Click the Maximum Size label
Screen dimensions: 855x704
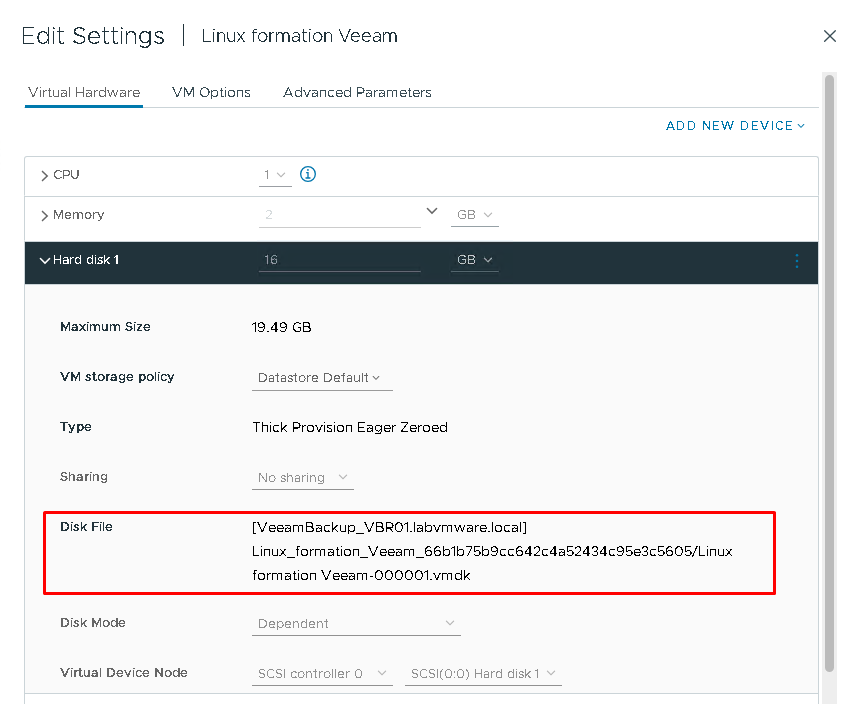coord(105,327)
